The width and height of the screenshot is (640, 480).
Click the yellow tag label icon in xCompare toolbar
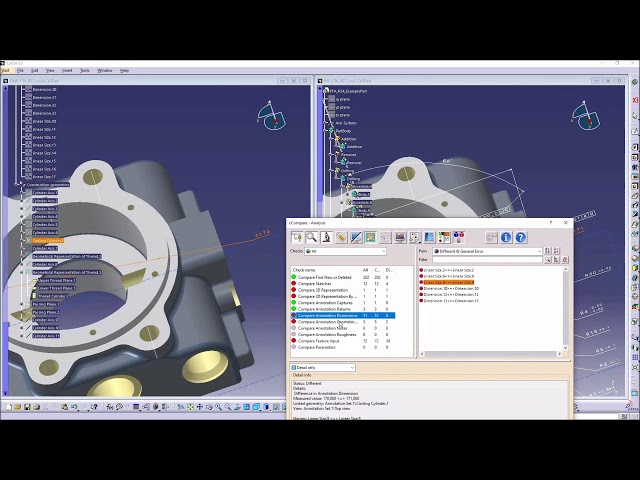click(341, 237)
